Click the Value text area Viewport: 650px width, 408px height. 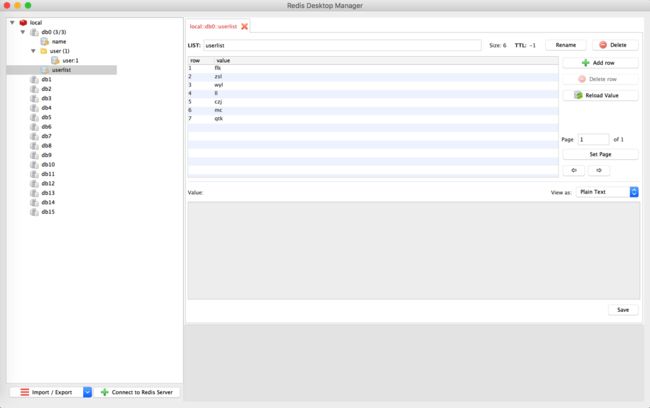(413, 250)
